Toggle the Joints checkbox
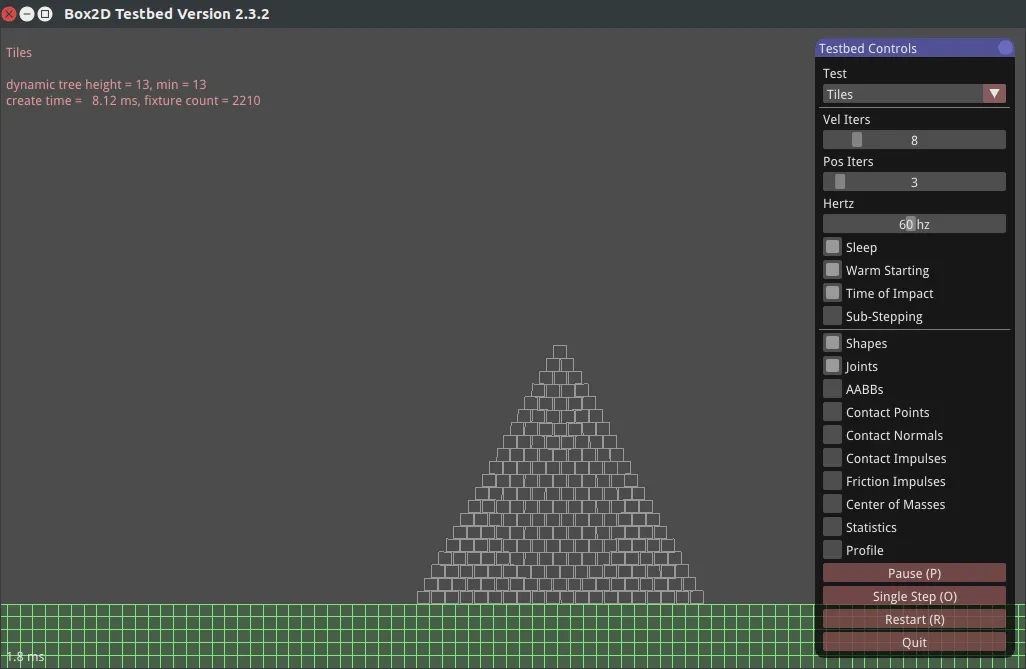This screenshot has width=1026, height=669. pyautogui.click(x=832, y=365)
